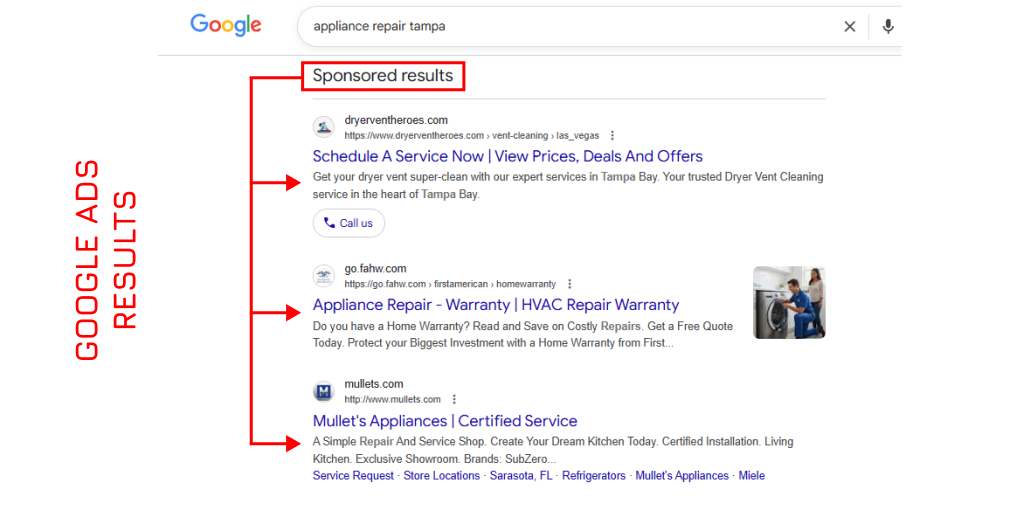Open the 'Miele' sitelink
The width and height of the screenshot is (1024, 507).
click(752, 476)
